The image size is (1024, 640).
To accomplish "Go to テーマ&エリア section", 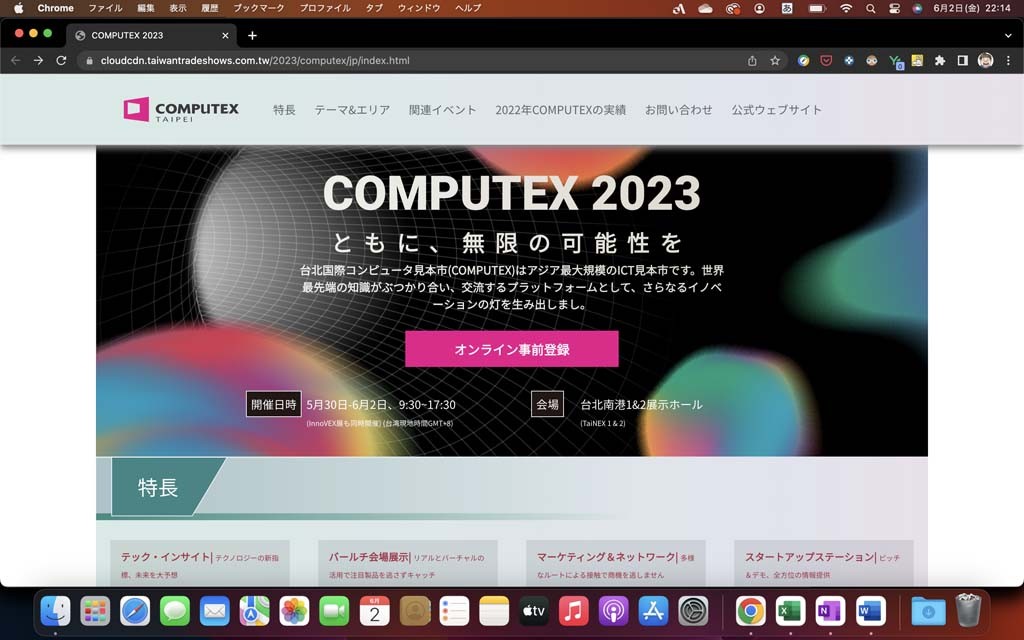I will click(x=352, y=110).
